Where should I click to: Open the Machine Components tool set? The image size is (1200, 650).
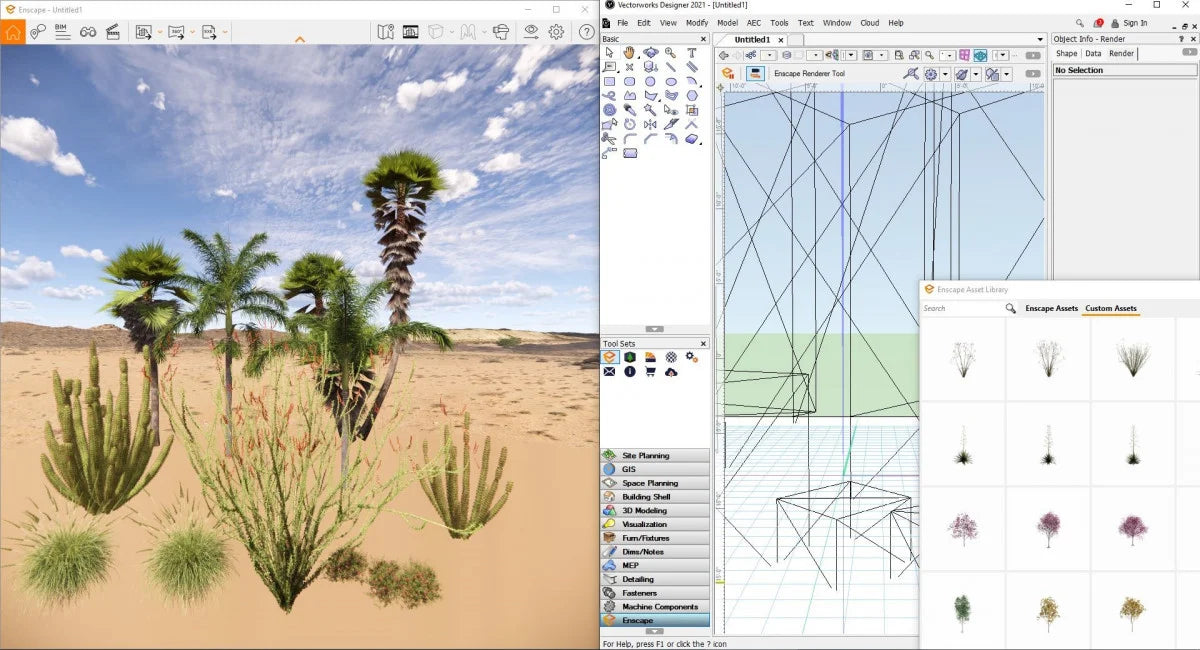pos(655,607)
